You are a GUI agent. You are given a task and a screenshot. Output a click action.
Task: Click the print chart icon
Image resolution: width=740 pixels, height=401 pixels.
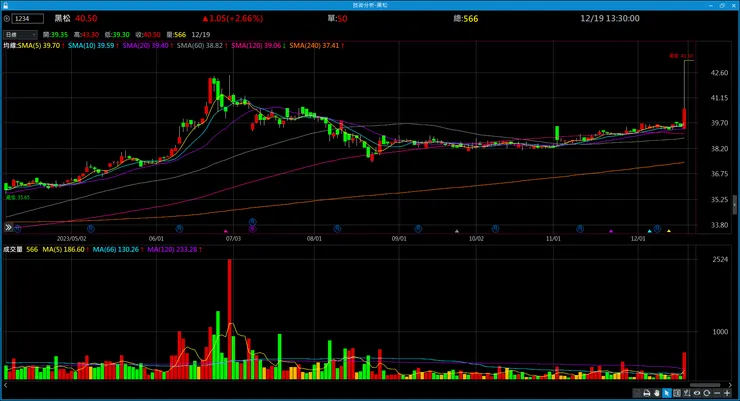647,393
